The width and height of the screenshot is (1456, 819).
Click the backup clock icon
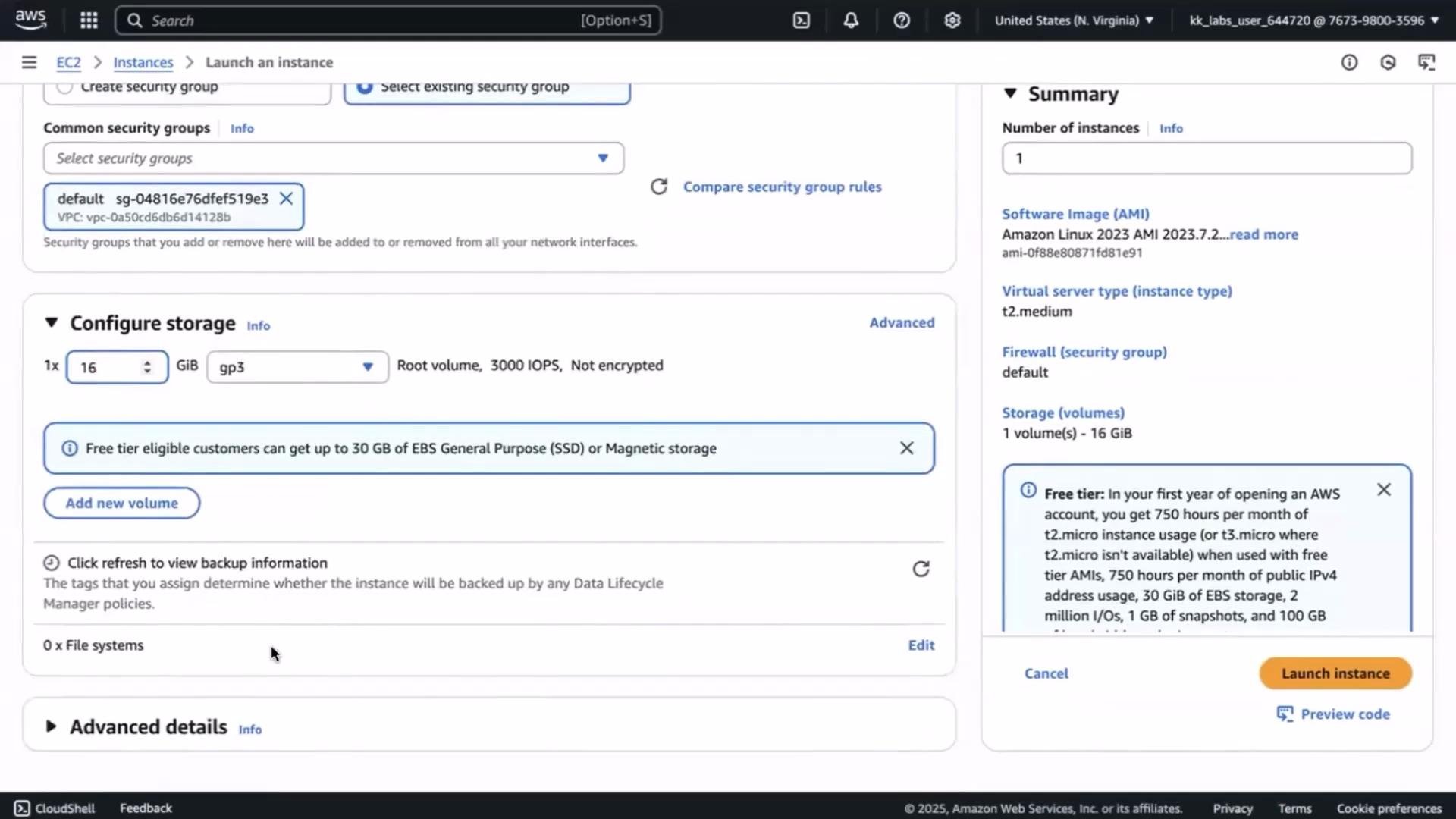51,563
